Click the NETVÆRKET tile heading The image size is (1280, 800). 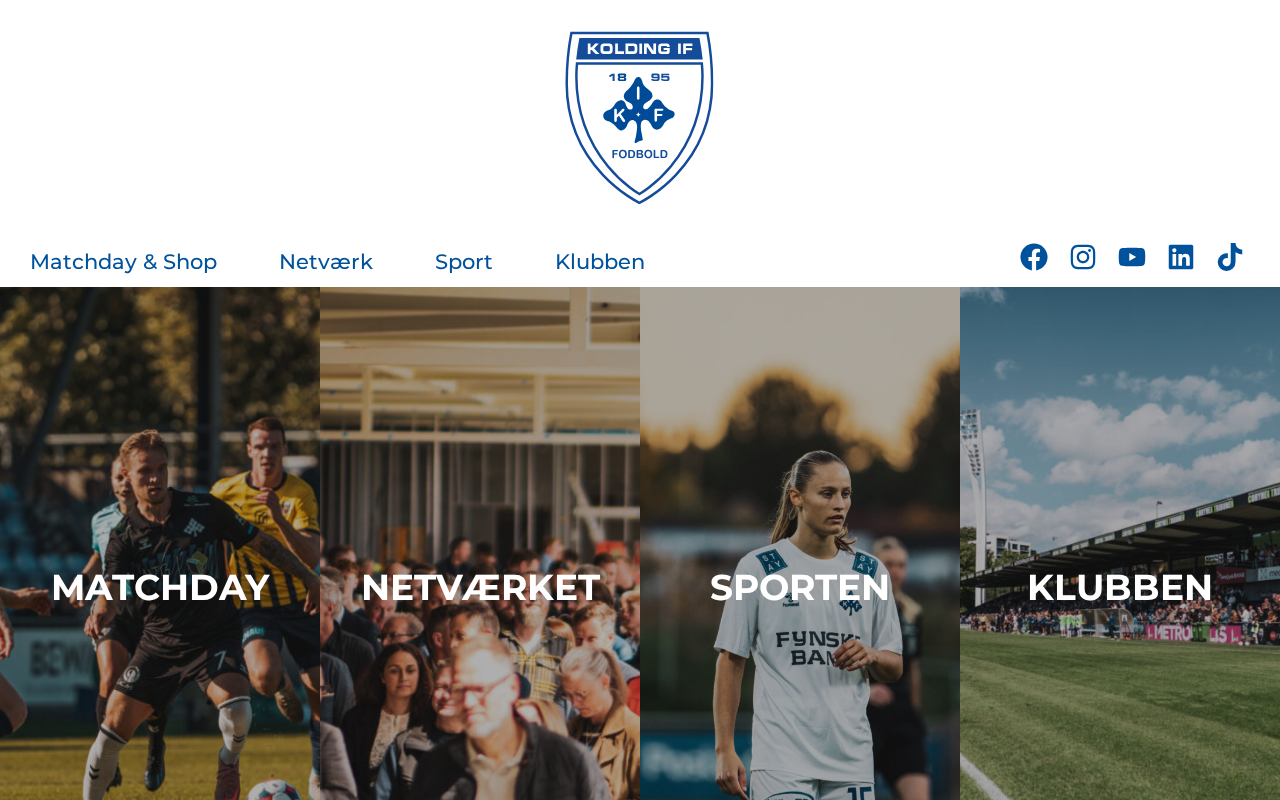pos(480,587)
